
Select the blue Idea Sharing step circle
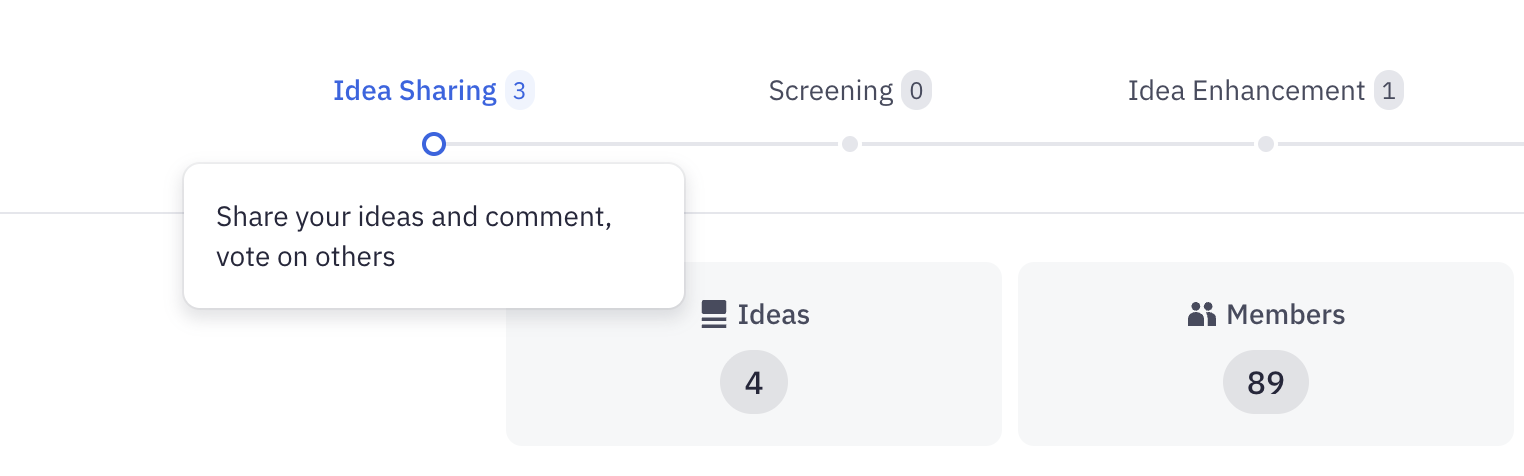[x=433, y=144]
